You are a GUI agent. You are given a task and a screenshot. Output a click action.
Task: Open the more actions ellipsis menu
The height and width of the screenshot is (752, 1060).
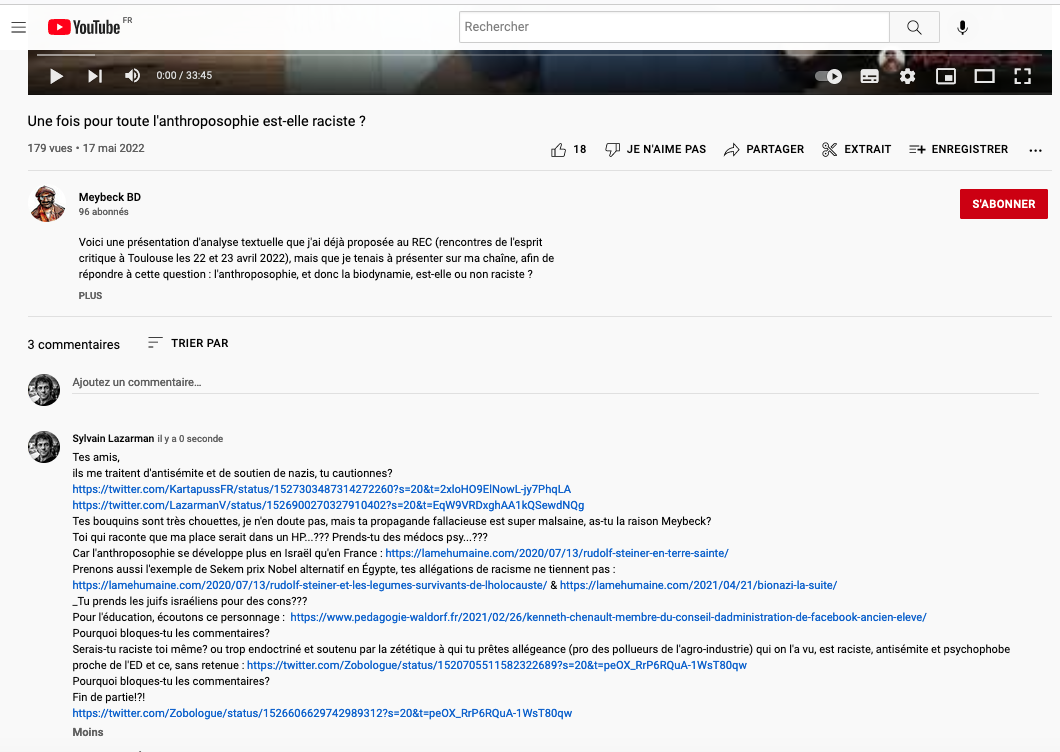click(x=1035, y=150)
